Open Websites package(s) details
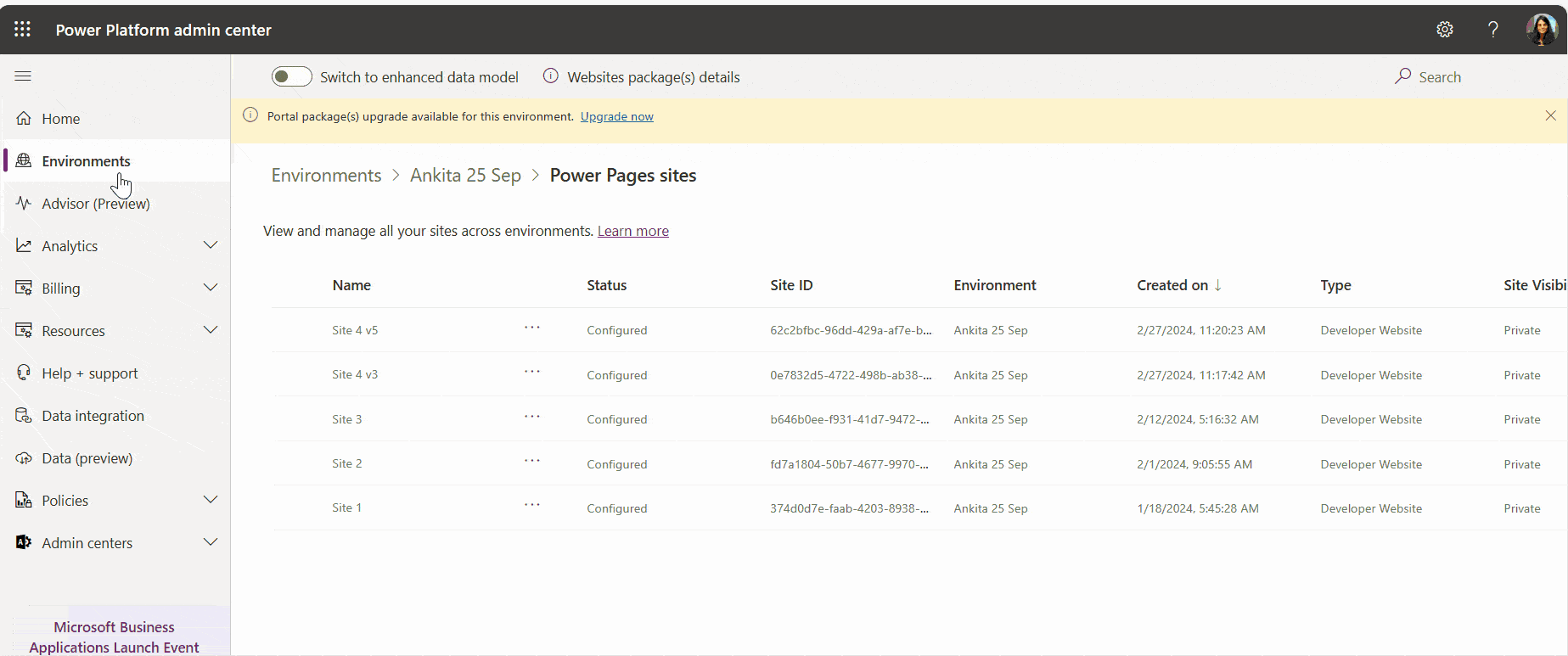1568x656 pixels. [x=654, y=77]
